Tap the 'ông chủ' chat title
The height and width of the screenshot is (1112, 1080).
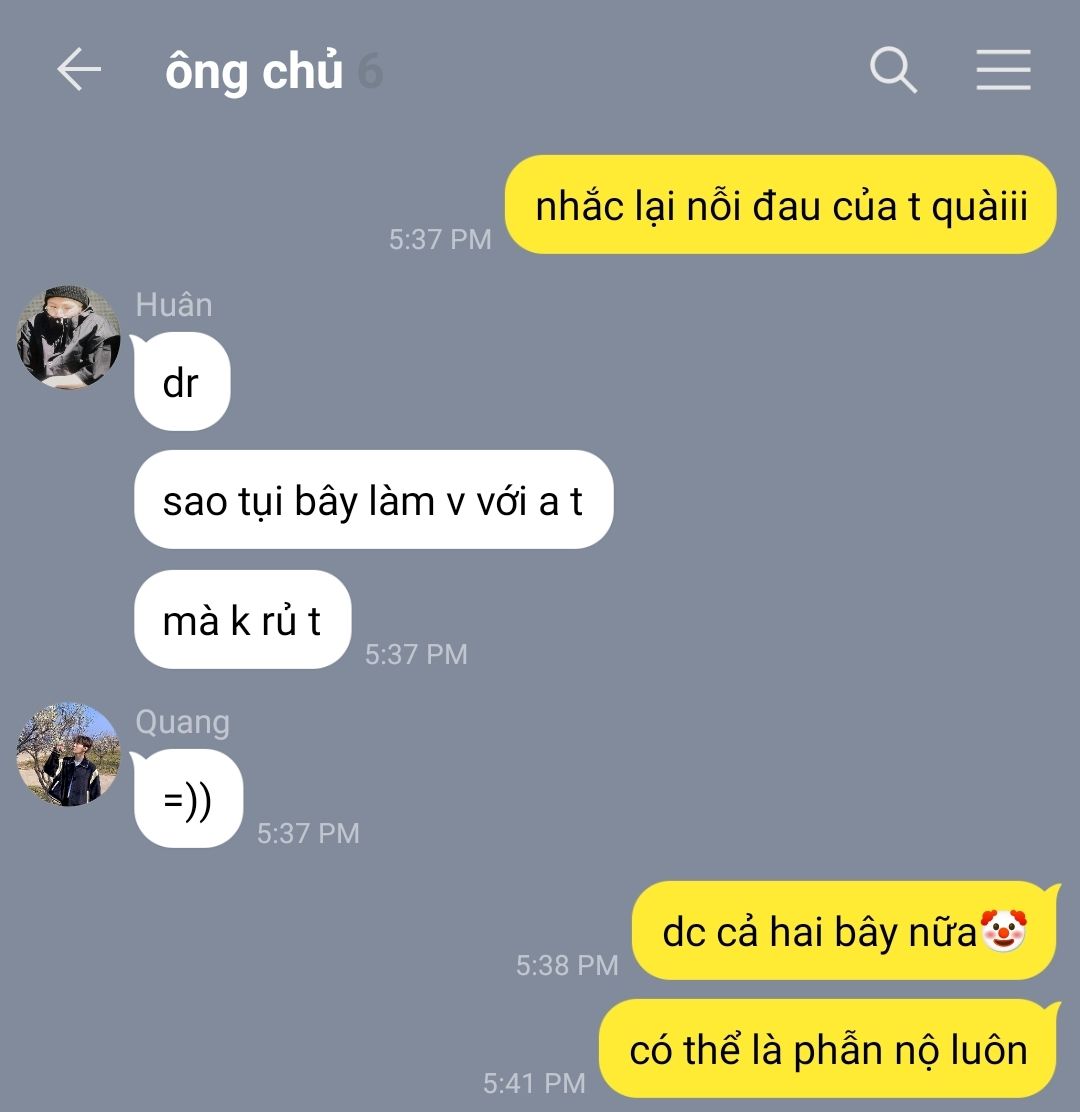coord(254,72)
